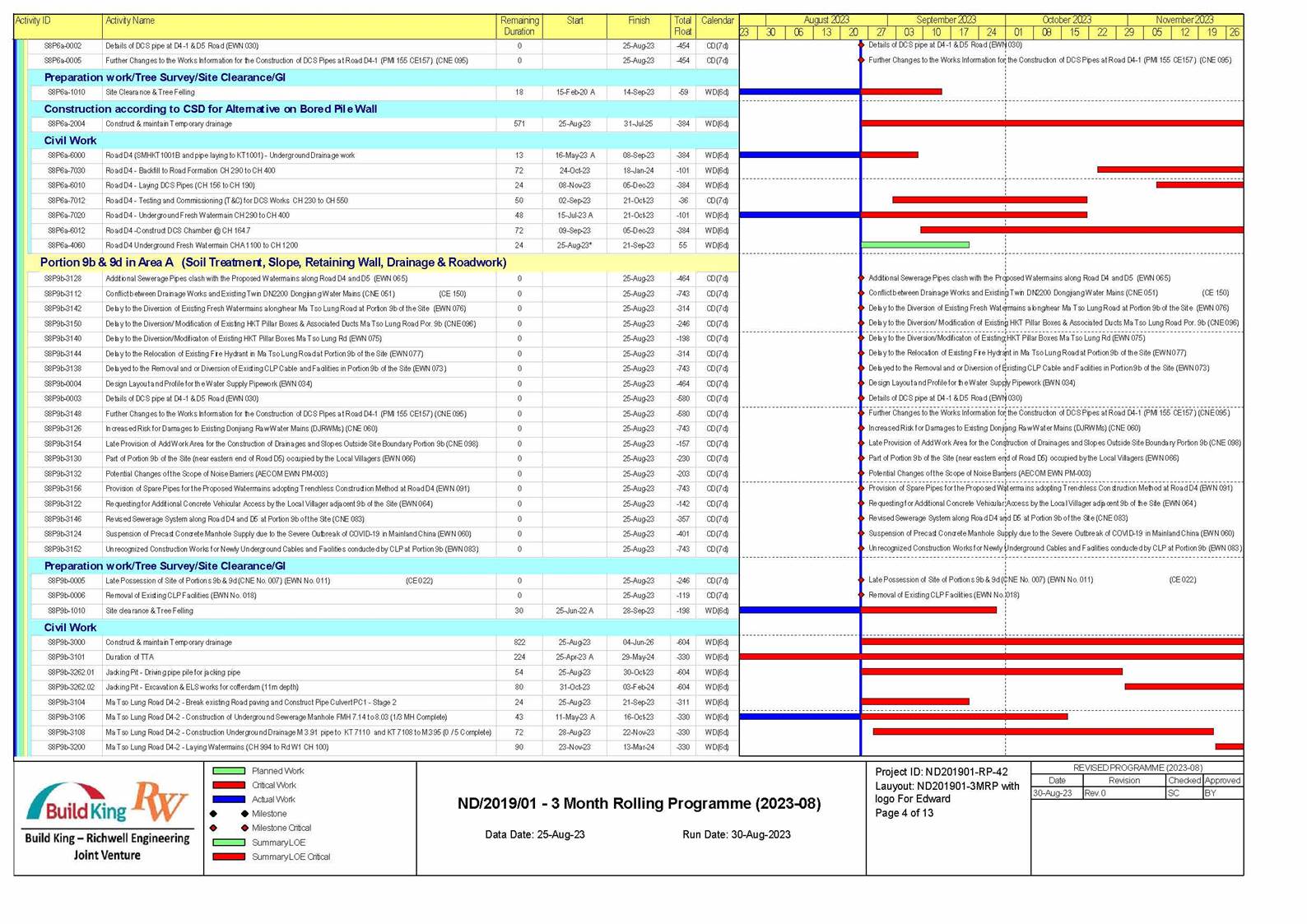1307x924 pixels.
Task: Click the Data Date: 25-Aug-23 text
Action: (535, 834)
